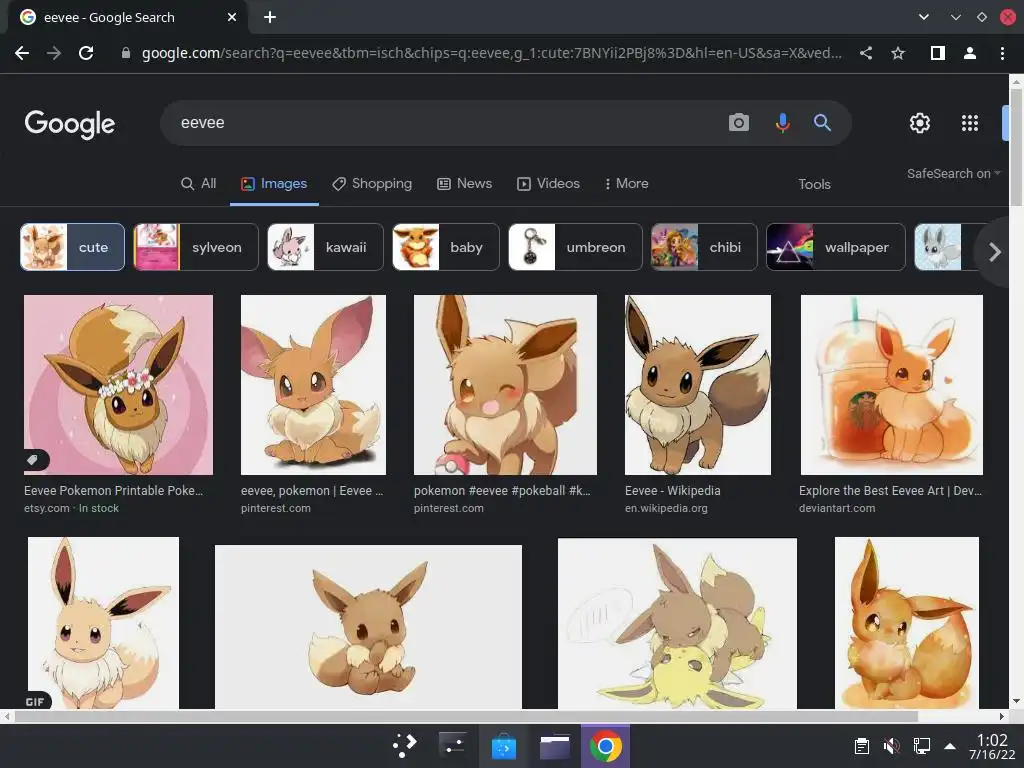Submit search with the magnifier icon

[822, 122]
